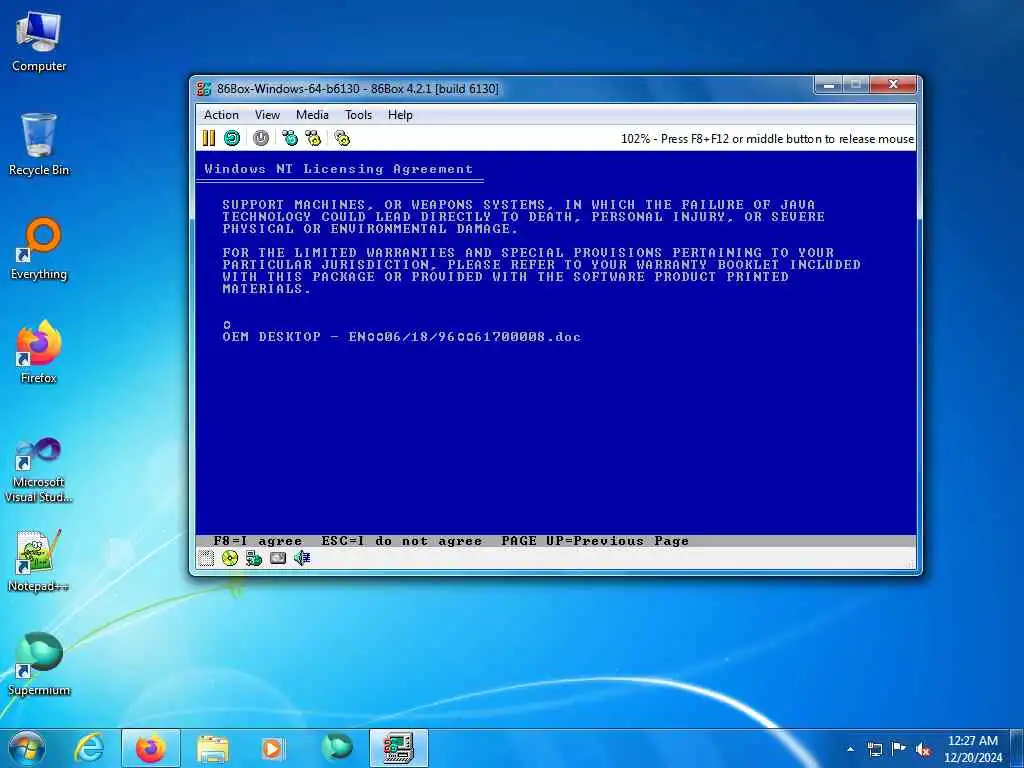Show hidden tray icons arrow
1024x768 pixels.
point(850,749)
